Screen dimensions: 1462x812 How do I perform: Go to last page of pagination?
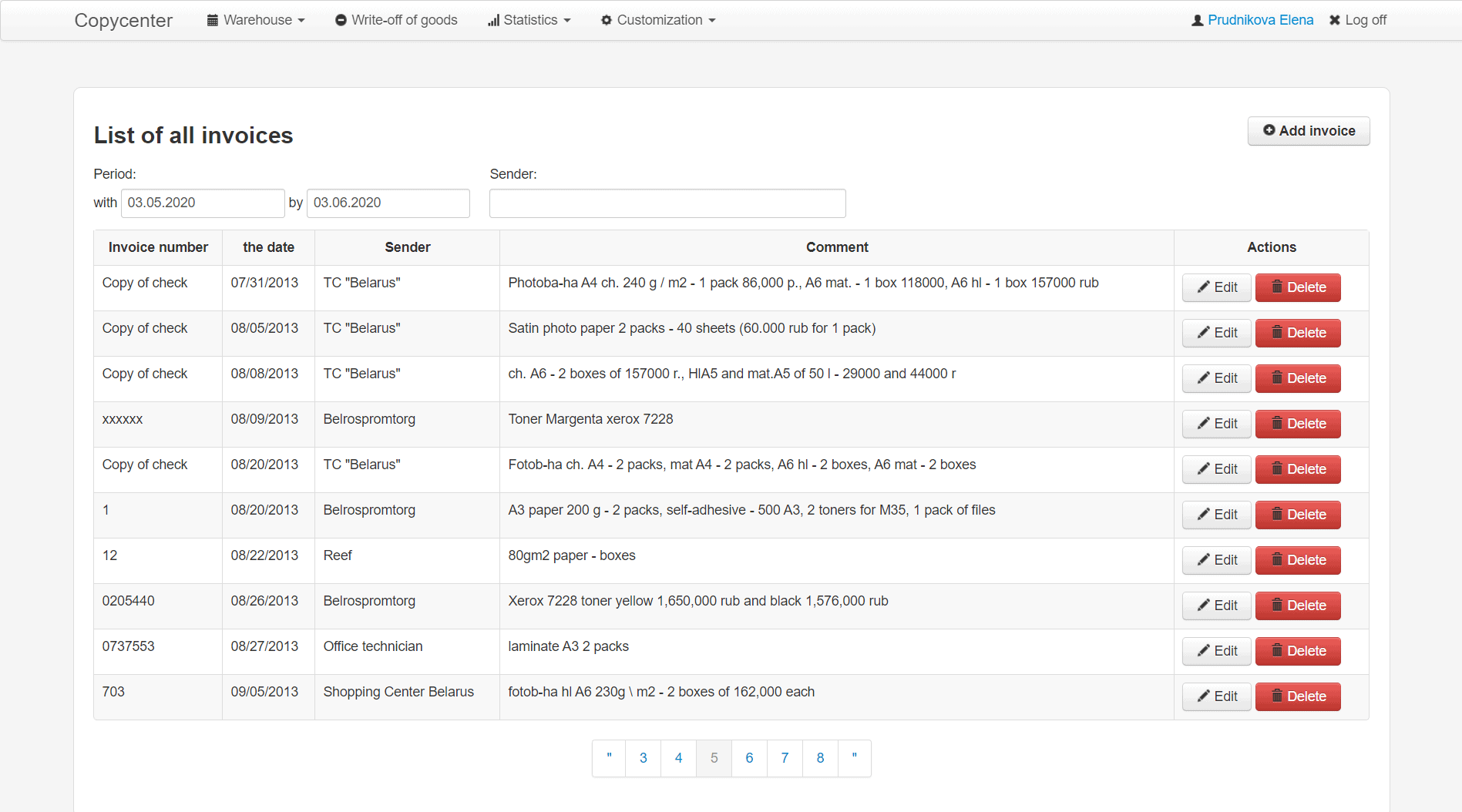click(855, 759)
